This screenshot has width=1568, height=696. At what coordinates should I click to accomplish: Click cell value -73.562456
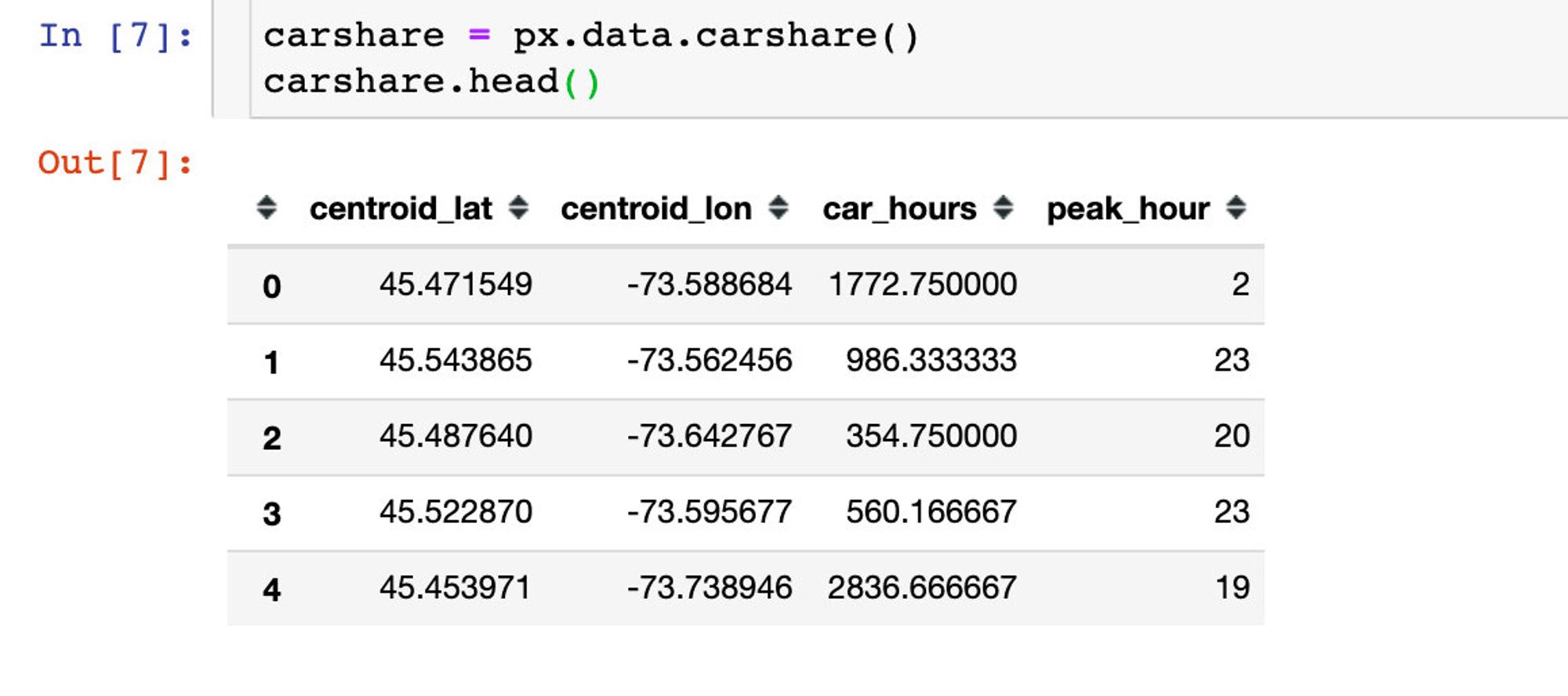coord(710,361)
